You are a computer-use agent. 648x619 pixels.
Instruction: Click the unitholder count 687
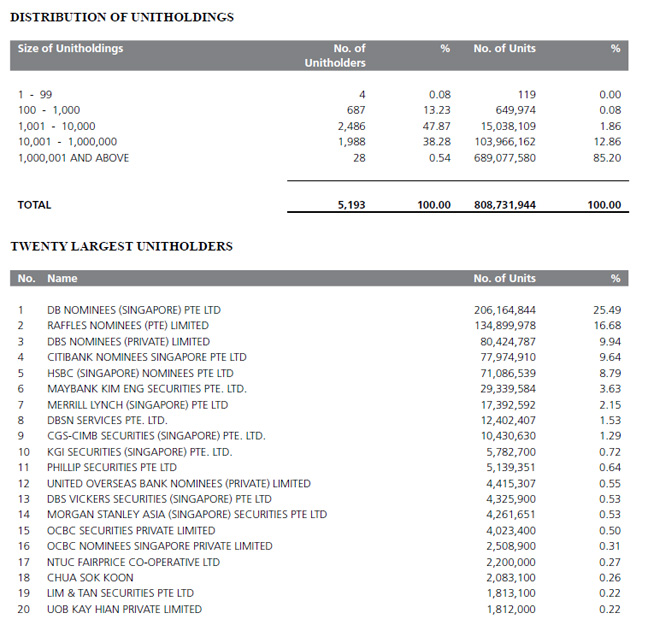tap(356, 110)
